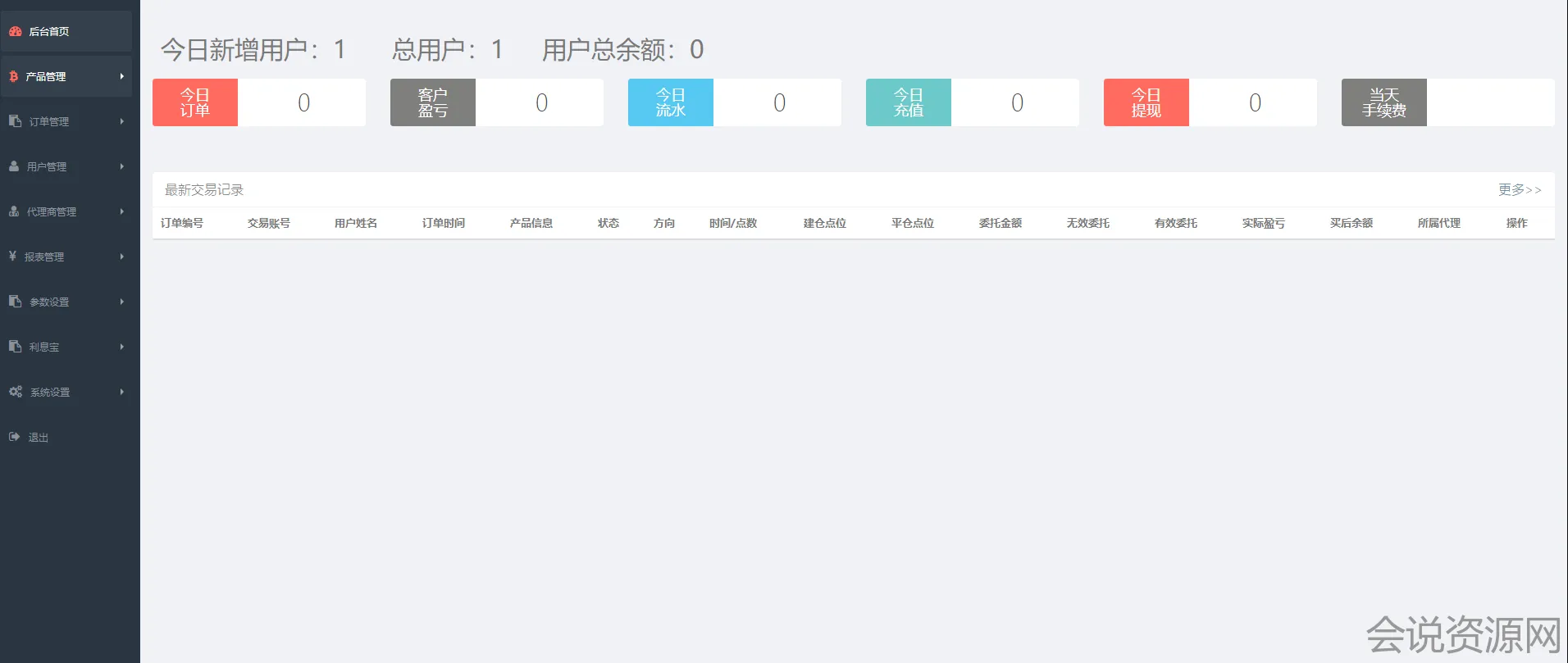
Task: Expand the 订单管理 submenu arrow
Action: pos(122,121)
